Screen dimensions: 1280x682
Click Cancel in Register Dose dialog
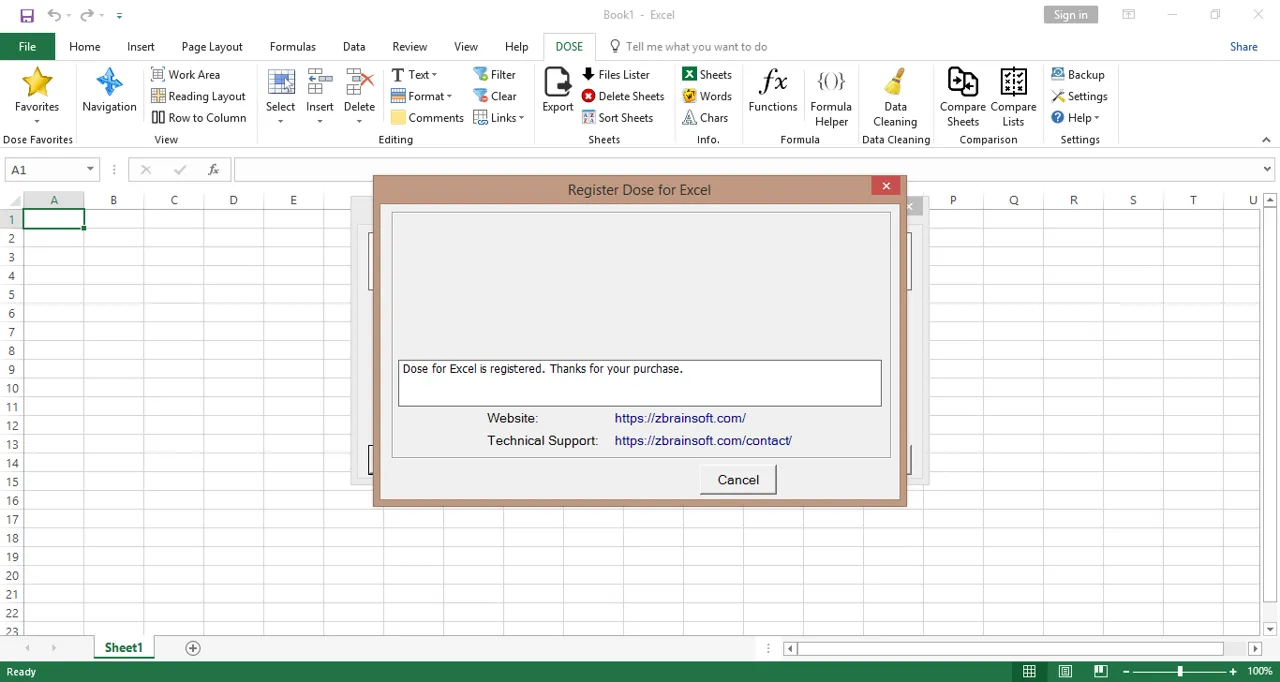pyautogui.click(x=738, y=480)
